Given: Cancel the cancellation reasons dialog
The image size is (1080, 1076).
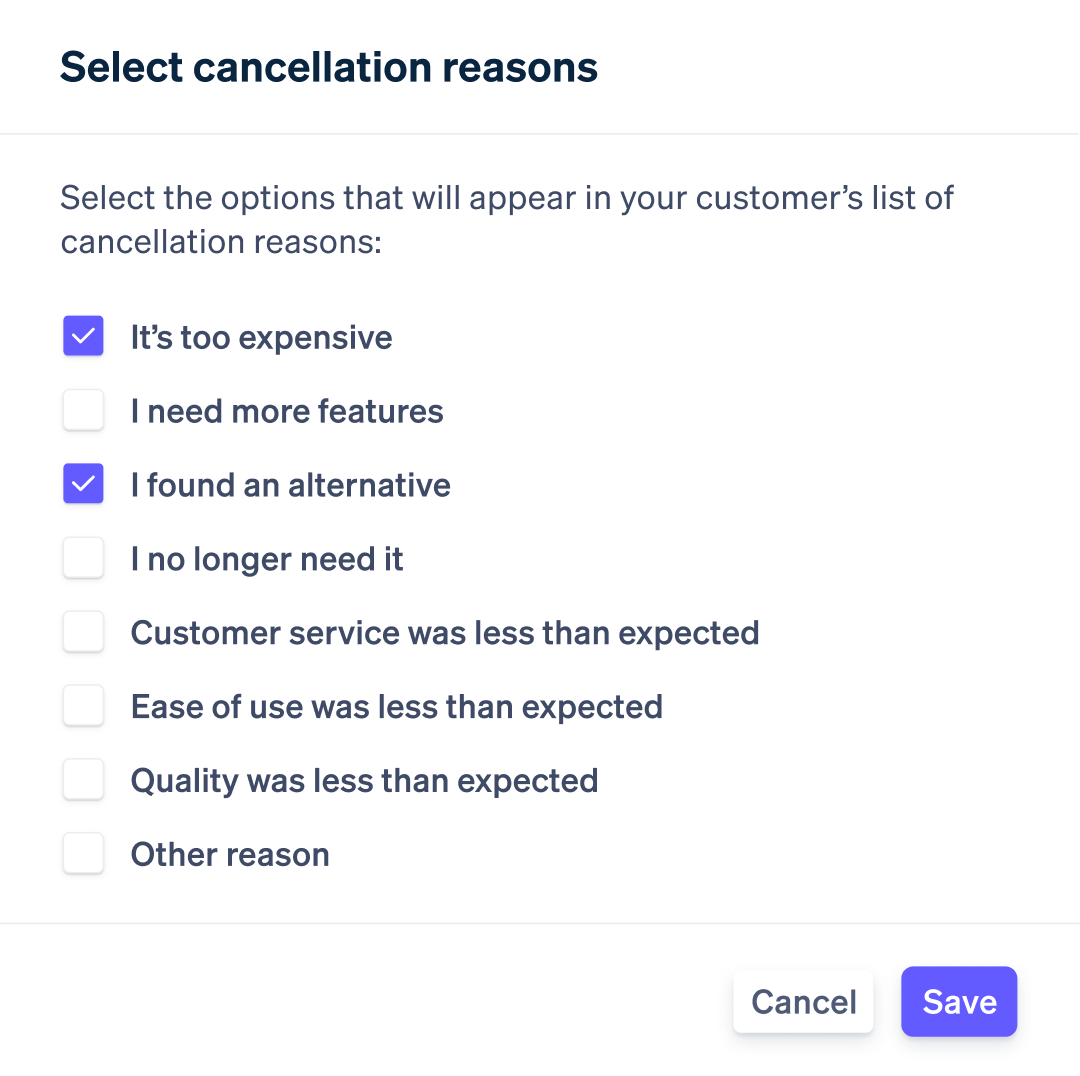Looking at the screenshot, I should [803, 1002].
